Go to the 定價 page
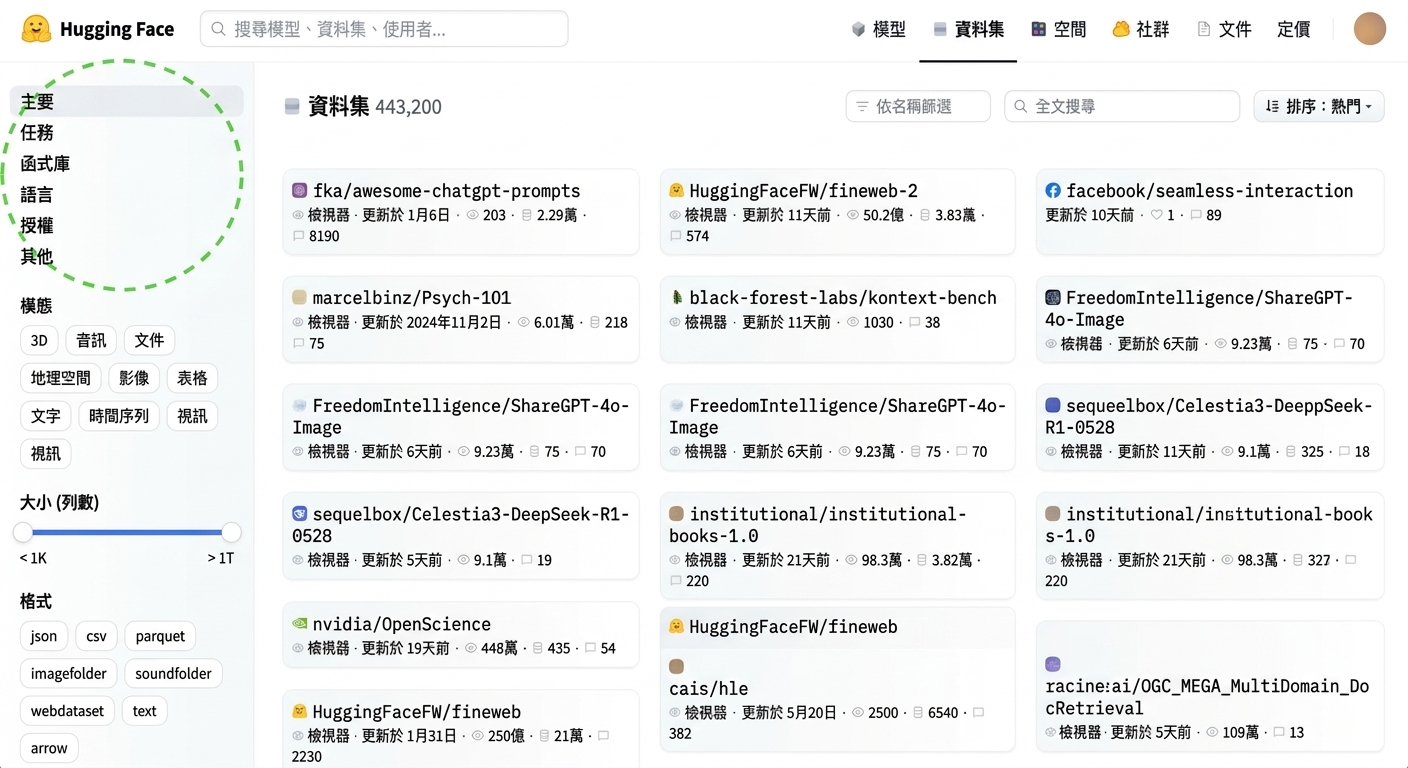1408x768 pixels. tap(1294, 29)
